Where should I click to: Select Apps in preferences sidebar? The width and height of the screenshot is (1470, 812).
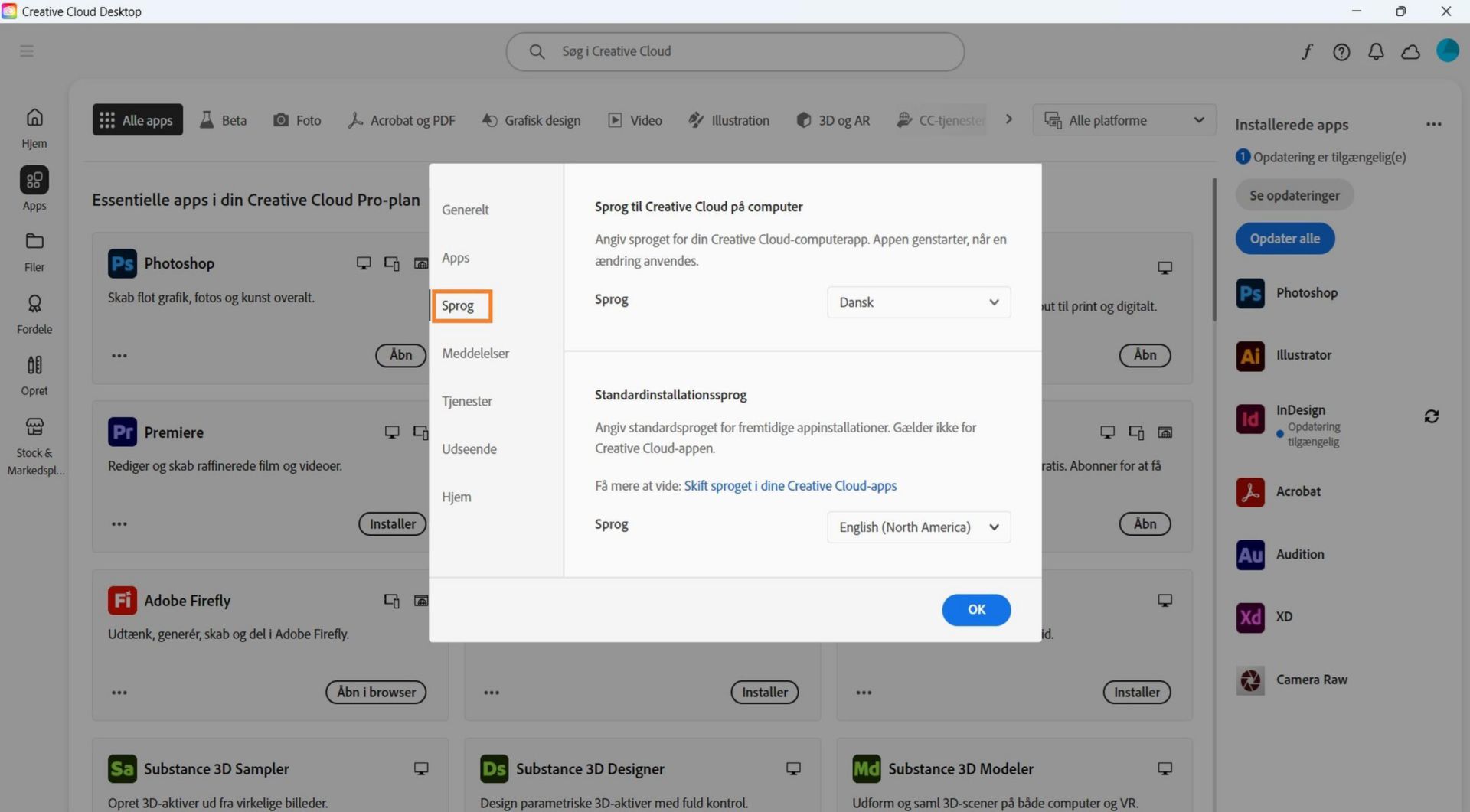click(x=456, y=258)
